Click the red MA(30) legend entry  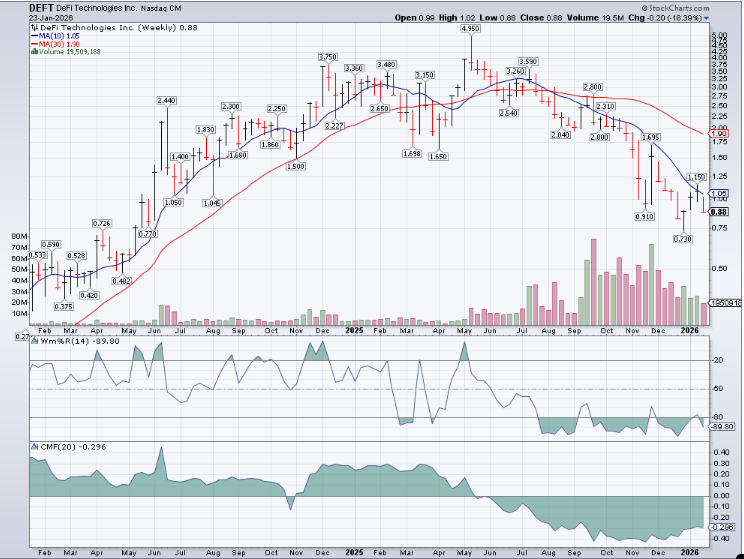(58, 42)
